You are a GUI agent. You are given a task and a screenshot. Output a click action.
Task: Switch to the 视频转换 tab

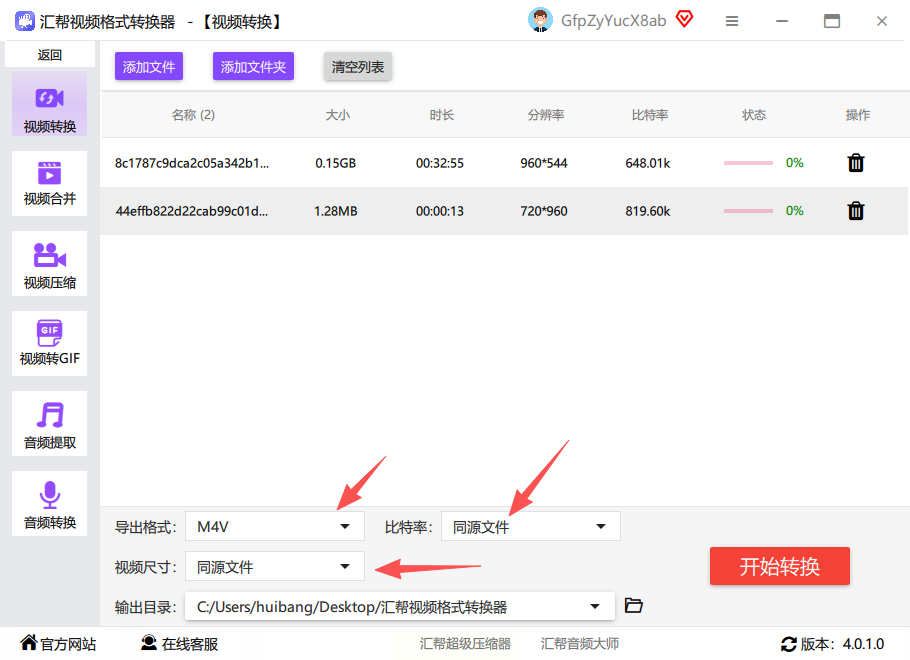pyautogui.click(x=49, y=104)
